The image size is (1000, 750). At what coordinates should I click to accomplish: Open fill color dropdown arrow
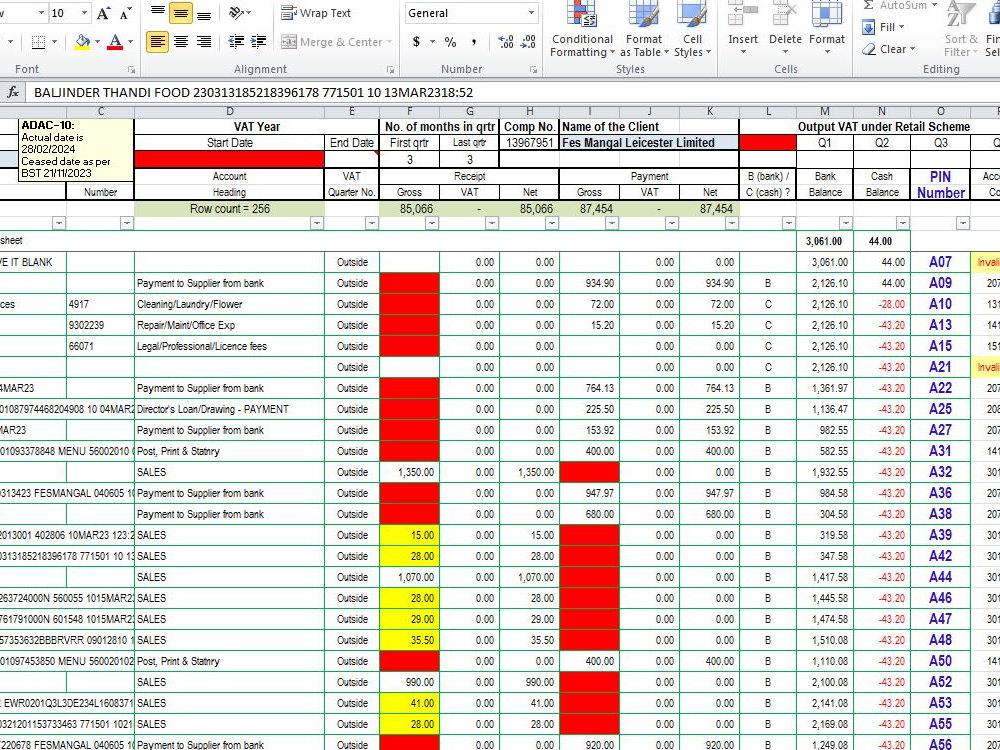(97, 42)
